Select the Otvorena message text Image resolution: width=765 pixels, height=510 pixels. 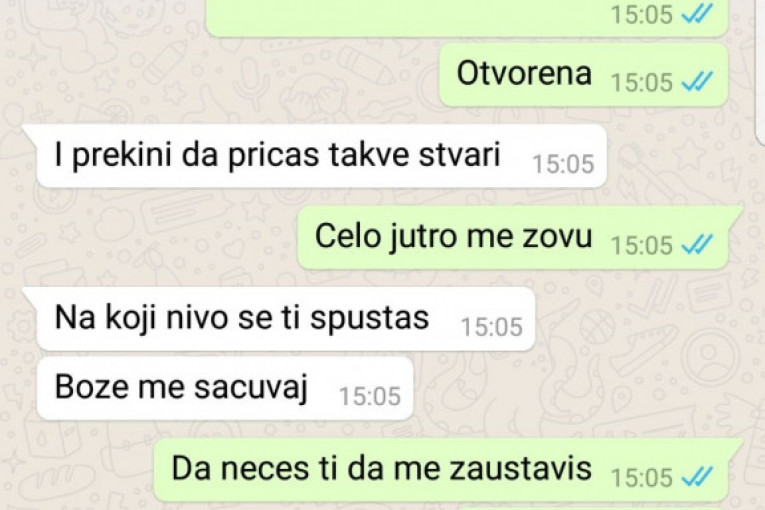pos(524,73)
